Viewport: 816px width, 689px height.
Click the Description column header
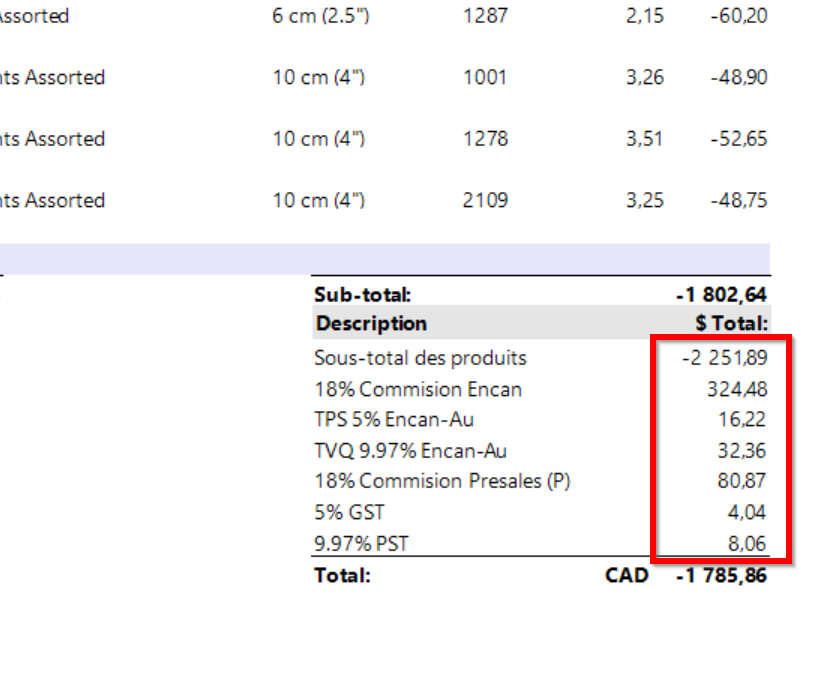click(371, 324)
